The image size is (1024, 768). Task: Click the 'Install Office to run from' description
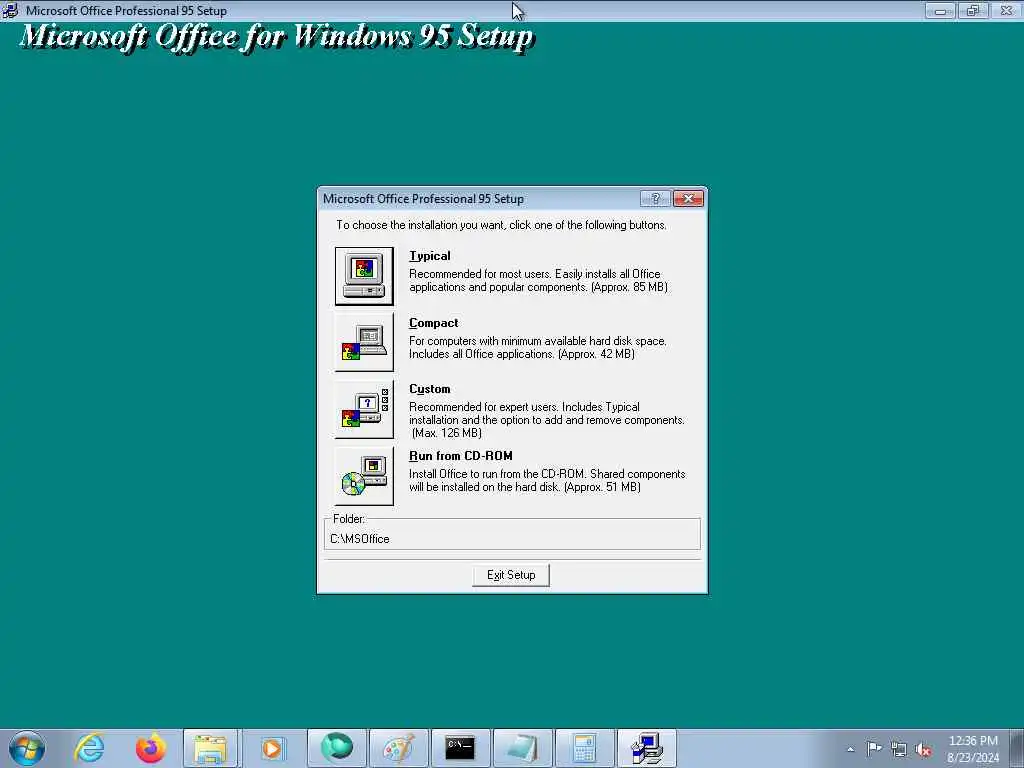[547, 480]
